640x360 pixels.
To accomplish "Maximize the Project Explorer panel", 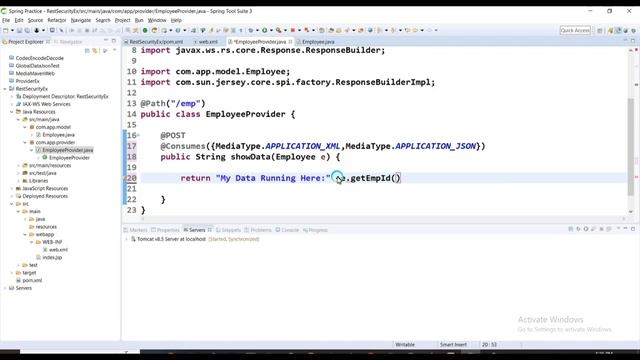I will (114, 41).
